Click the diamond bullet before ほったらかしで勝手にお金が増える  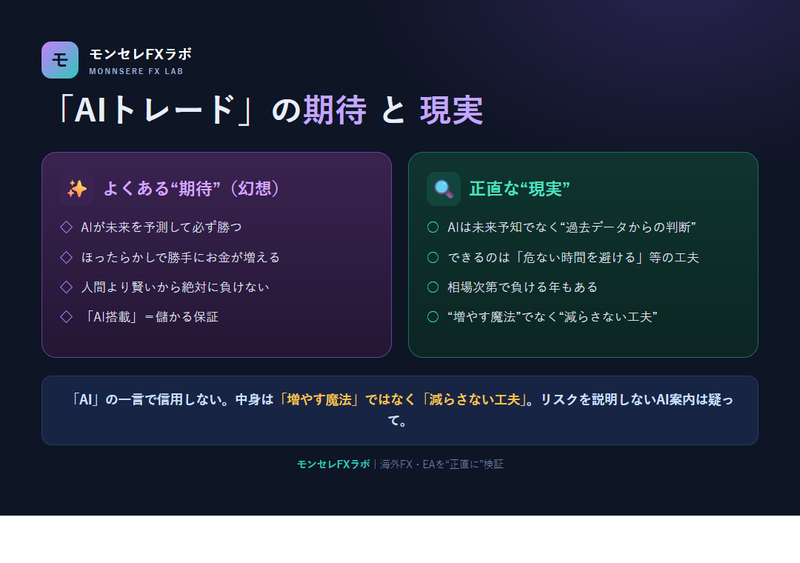coord(66,257)
